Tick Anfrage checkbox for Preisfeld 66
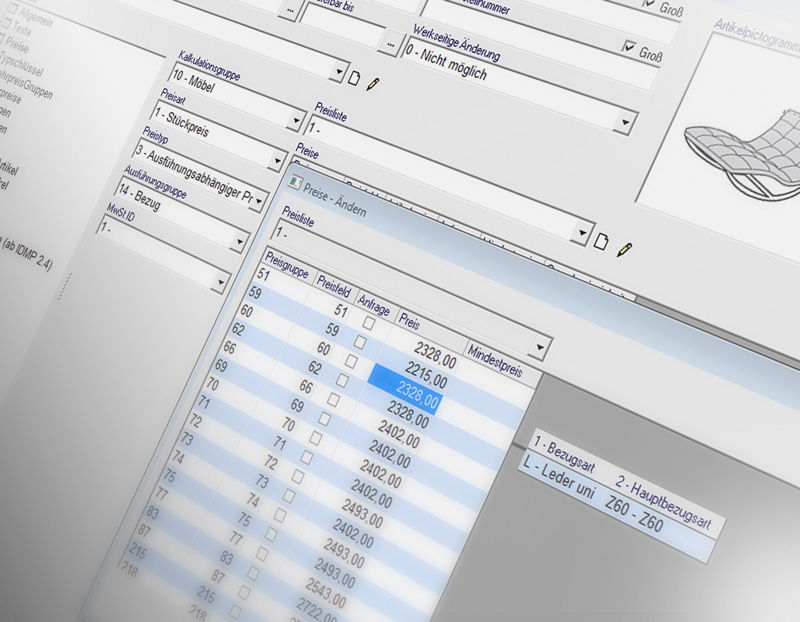800x622 pixels. point(333,400)
